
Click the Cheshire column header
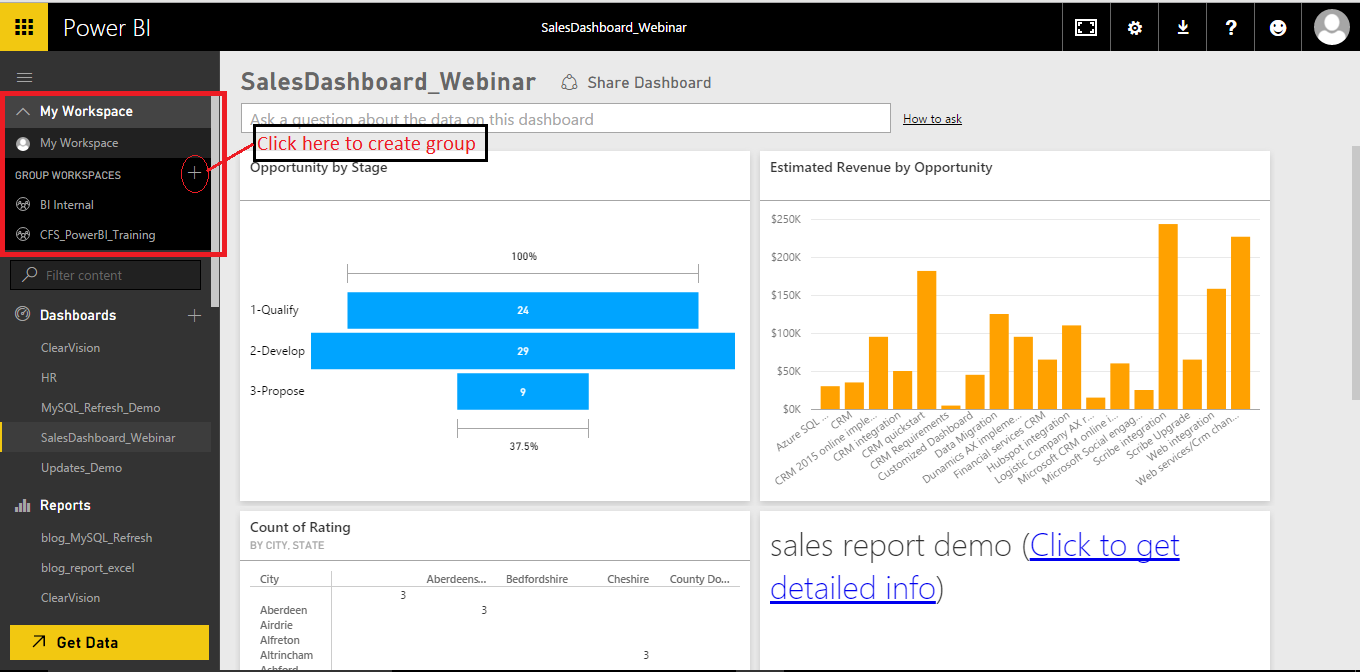click(628, 579)
